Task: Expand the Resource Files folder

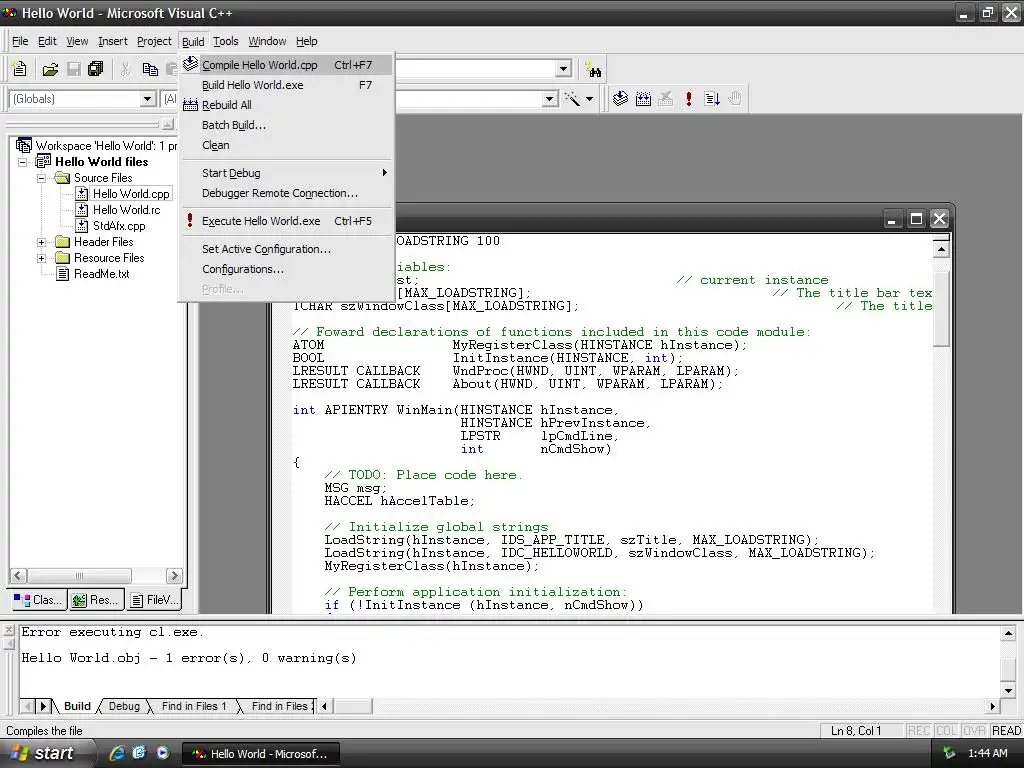Action: [x=41, y=258]
